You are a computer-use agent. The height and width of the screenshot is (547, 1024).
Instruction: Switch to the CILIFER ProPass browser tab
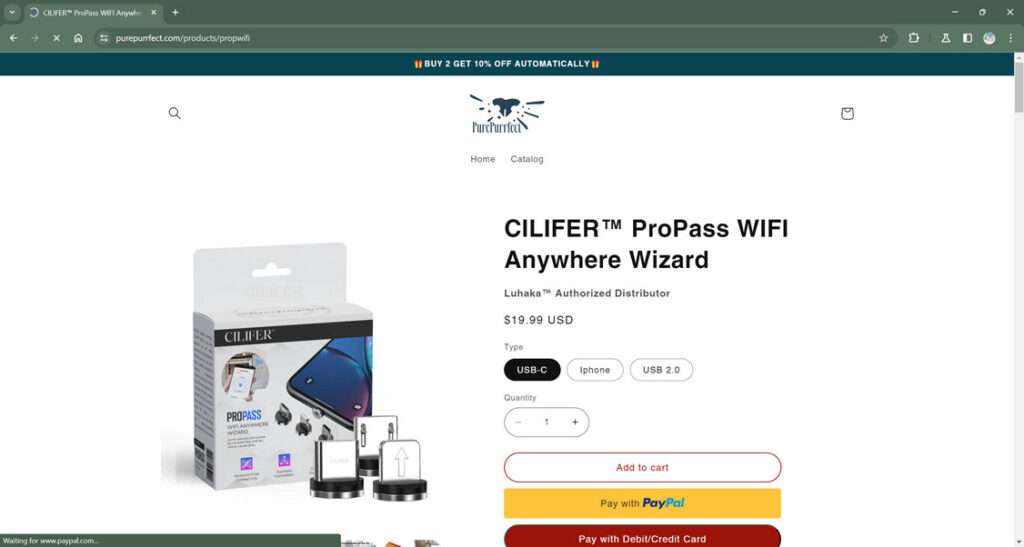point(91,12)
